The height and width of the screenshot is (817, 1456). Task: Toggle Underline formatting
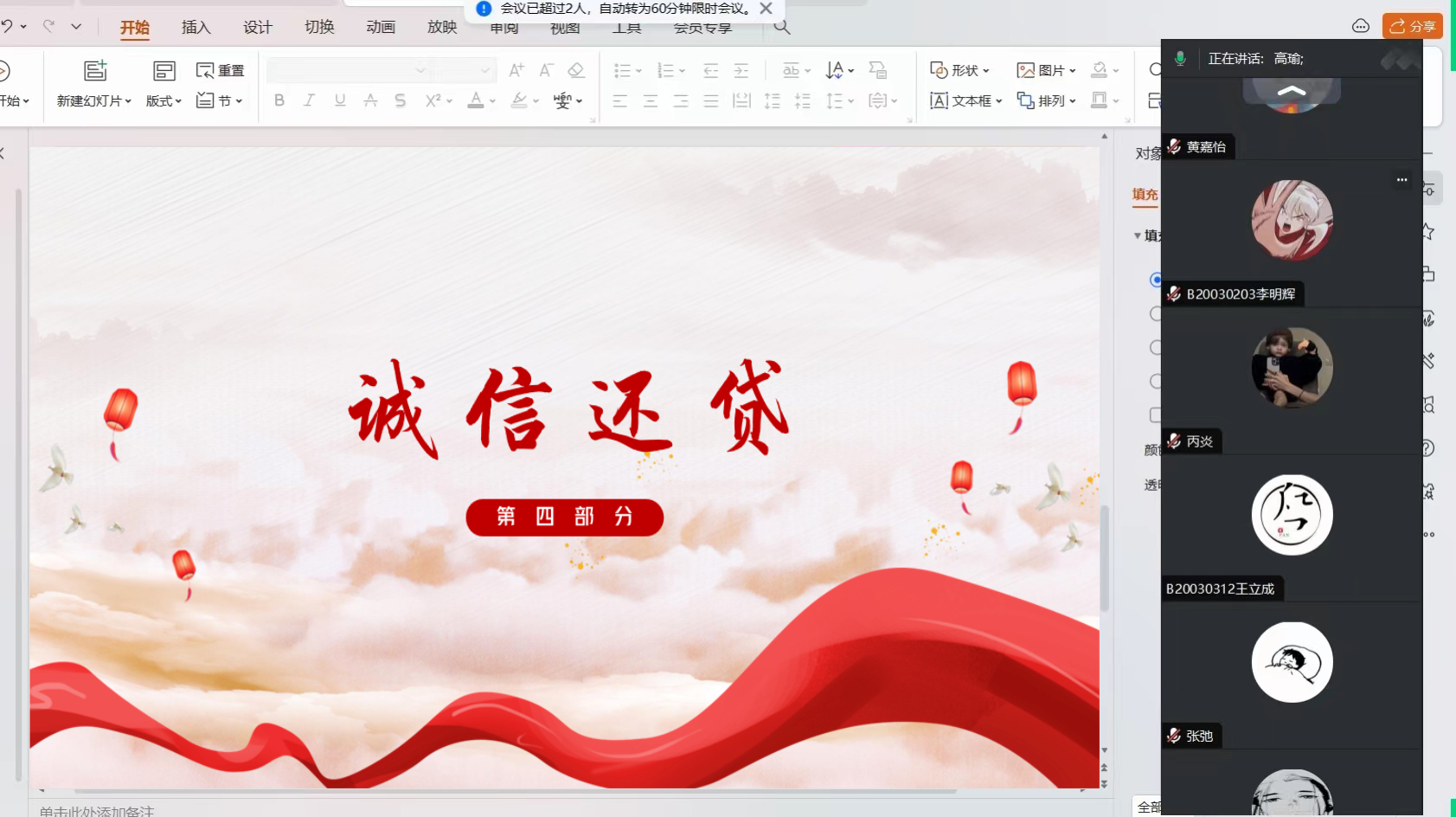click(x=340, y=100)
